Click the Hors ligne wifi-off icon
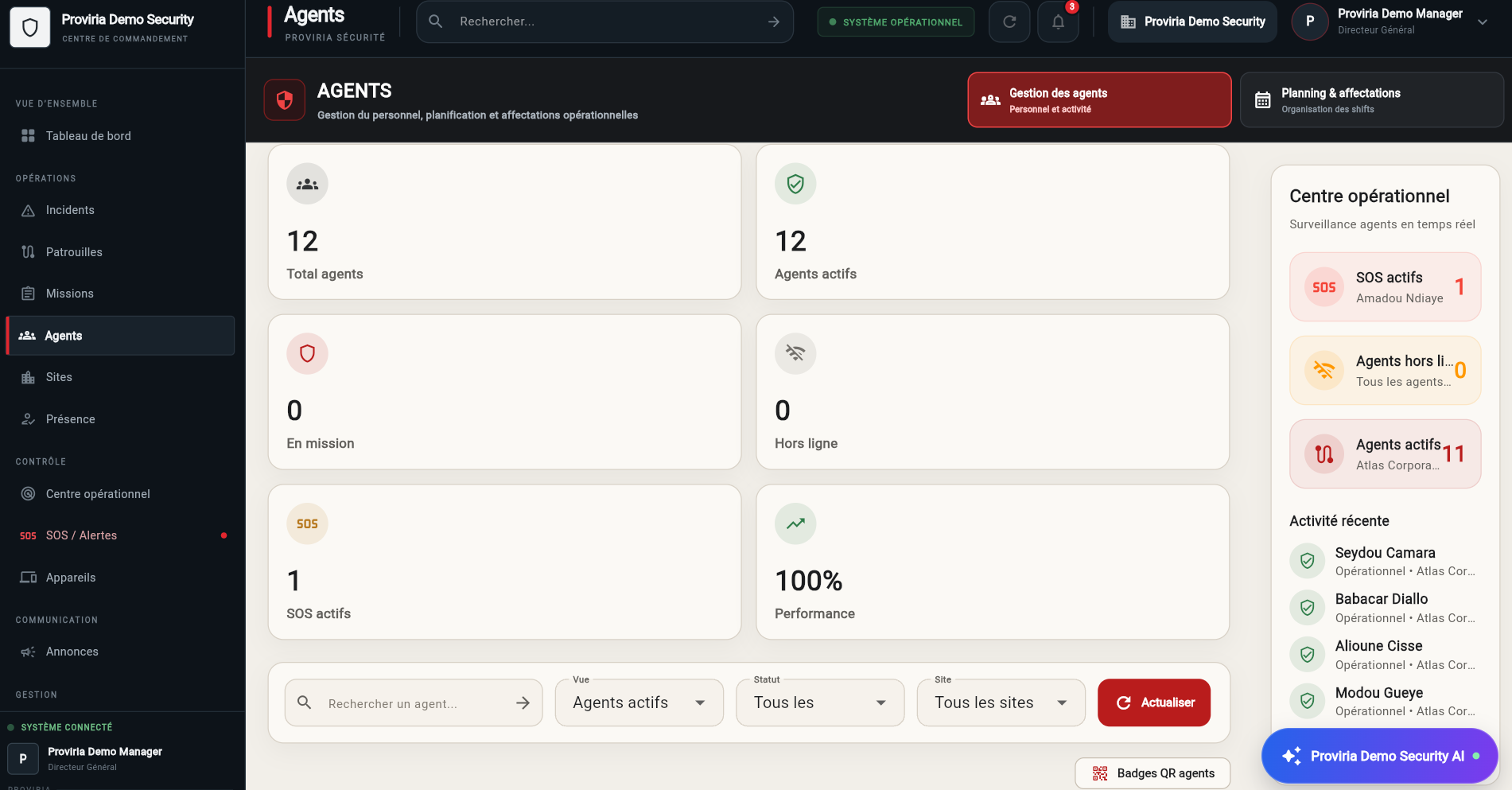The image size is (1512, 790). tap(795, 353)
